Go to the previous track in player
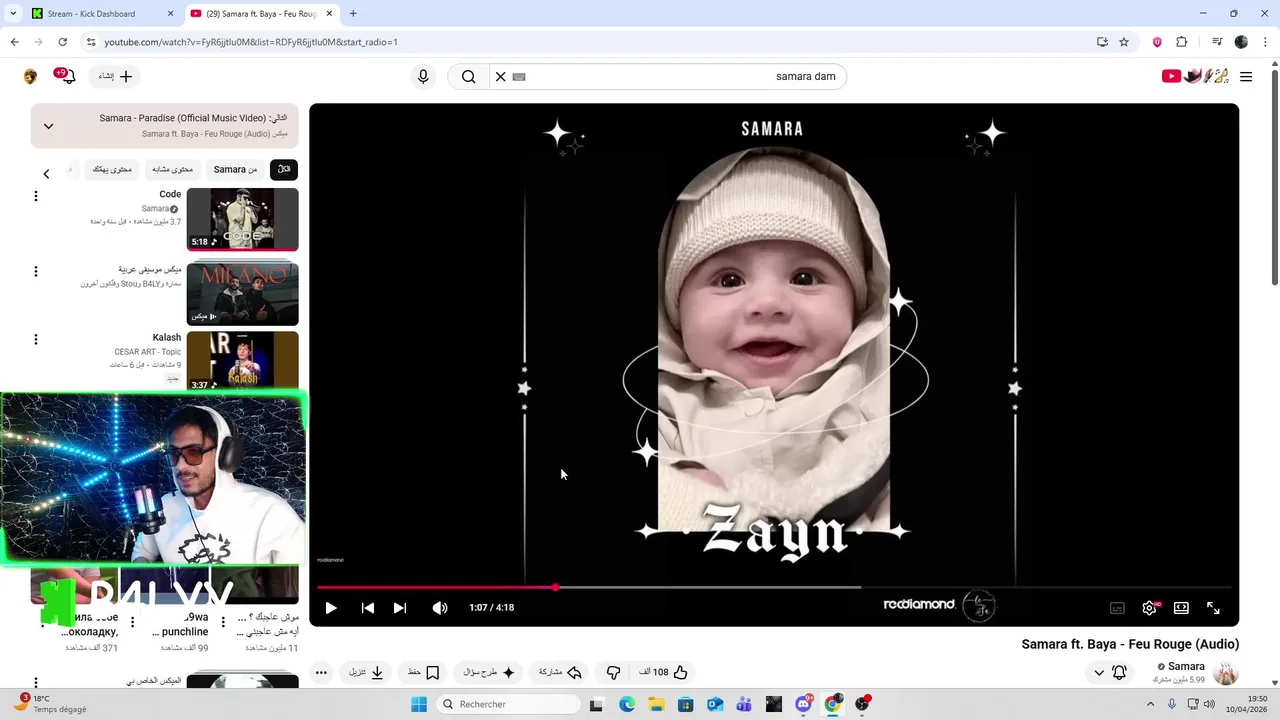Viewport: 1280px width, 720px height. 368,608
